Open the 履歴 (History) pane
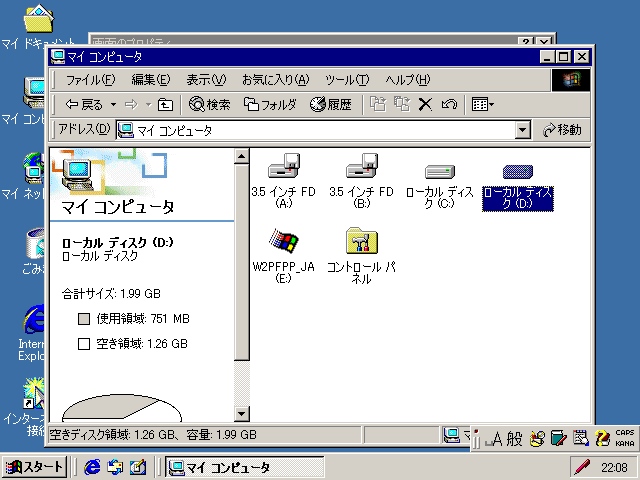The image size is (640, 480). pos(331,105)
